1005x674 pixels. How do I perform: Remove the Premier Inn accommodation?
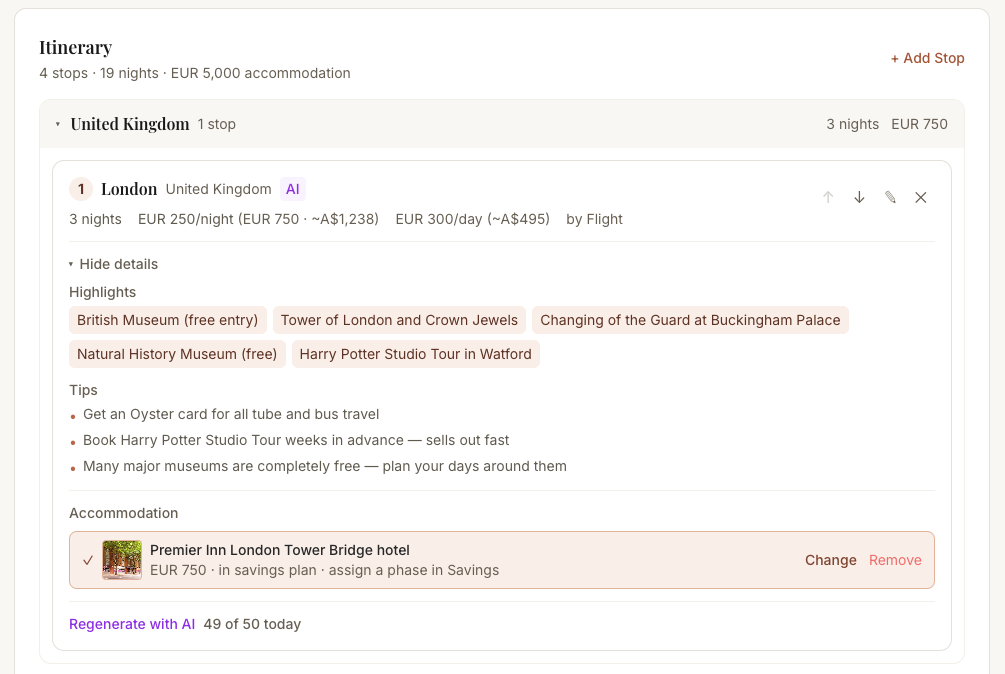pos(895,560)
